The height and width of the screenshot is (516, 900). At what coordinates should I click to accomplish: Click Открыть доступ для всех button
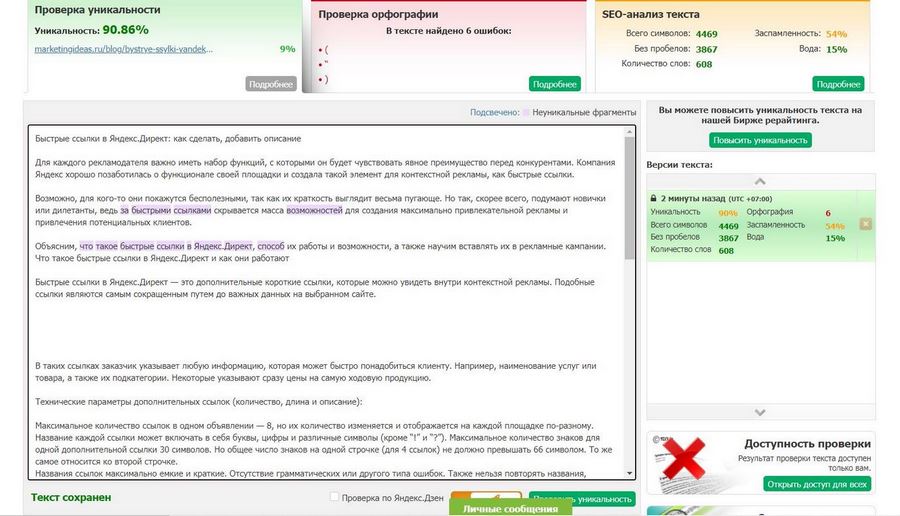(x=817, y=484)
